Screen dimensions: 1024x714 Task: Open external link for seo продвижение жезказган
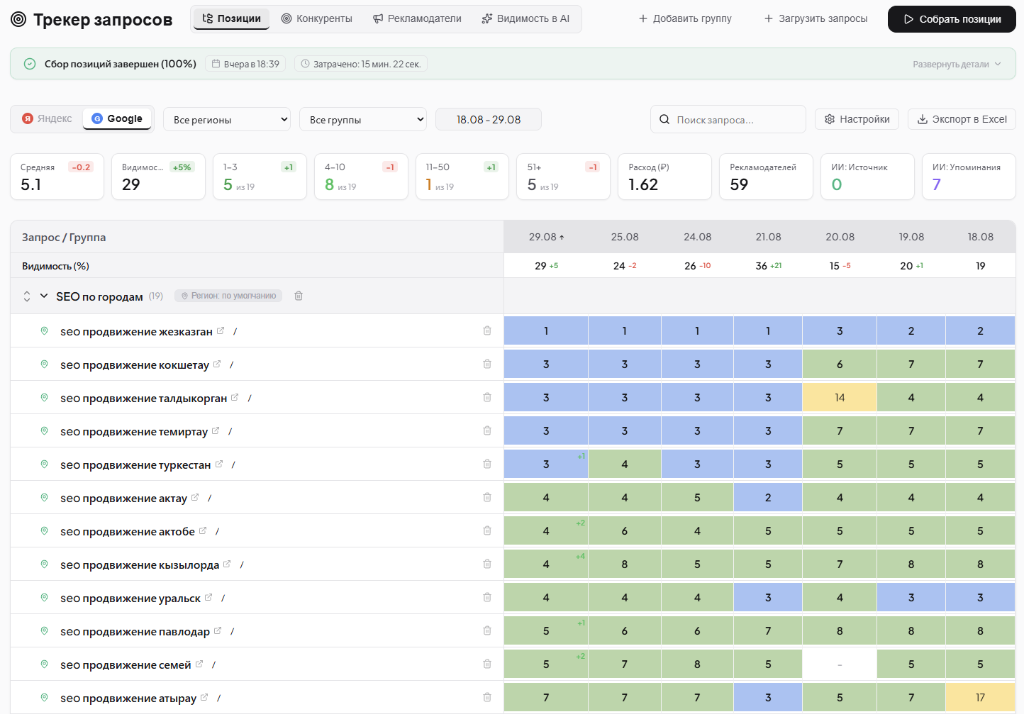click(221, 331)
